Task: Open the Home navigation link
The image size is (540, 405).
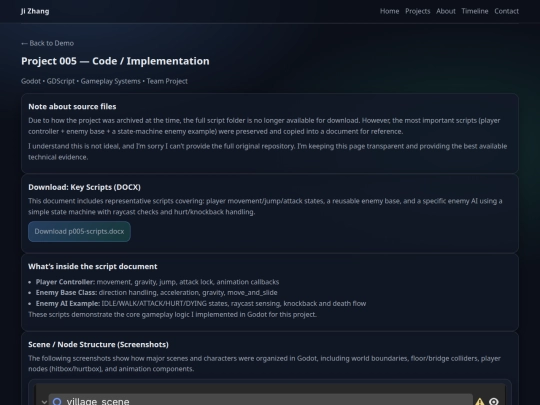Action: pos(390,11)
